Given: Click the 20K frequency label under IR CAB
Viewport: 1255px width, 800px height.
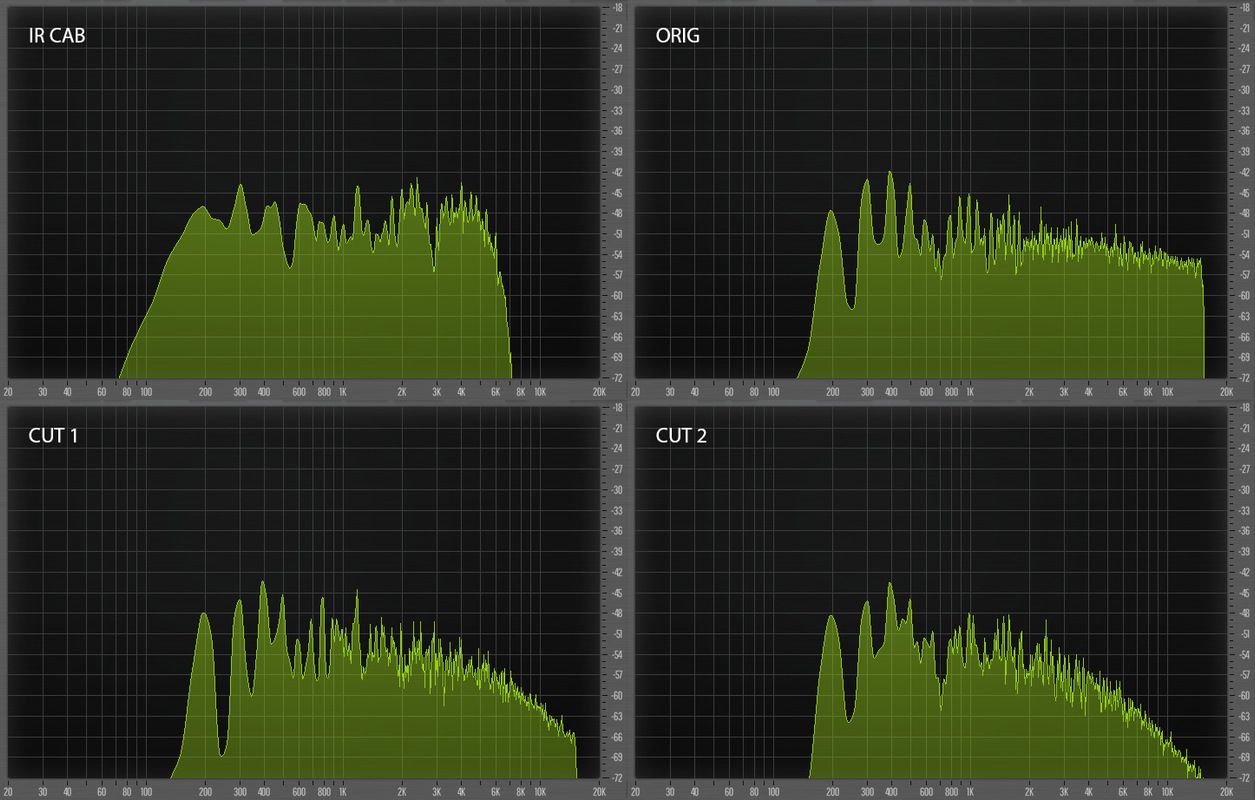Looking at the screenshot, I should 598,393.
